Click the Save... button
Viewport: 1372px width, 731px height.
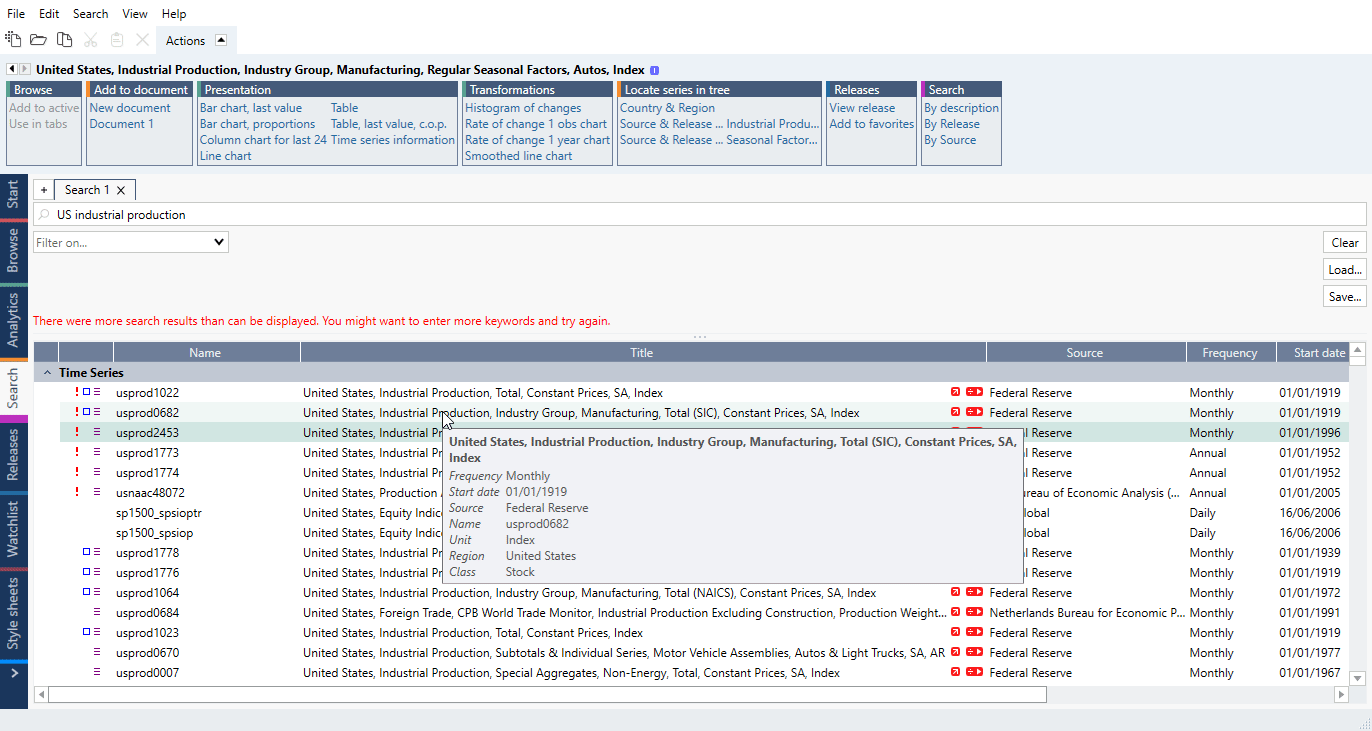(x=1345, y=296)
